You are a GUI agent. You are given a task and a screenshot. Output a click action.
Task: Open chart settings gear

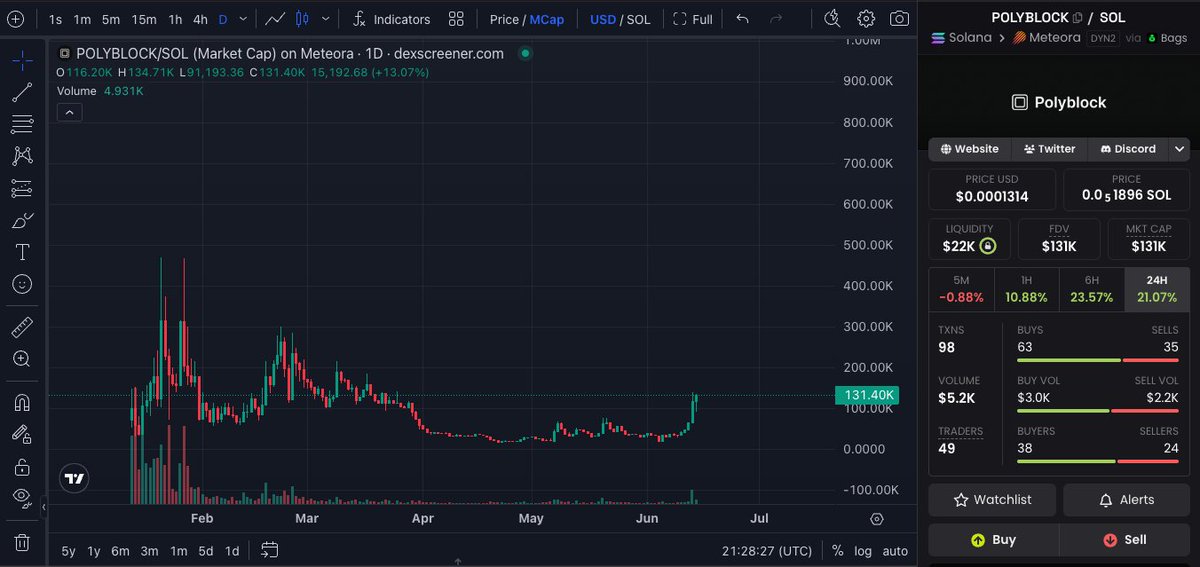point(866,19)
